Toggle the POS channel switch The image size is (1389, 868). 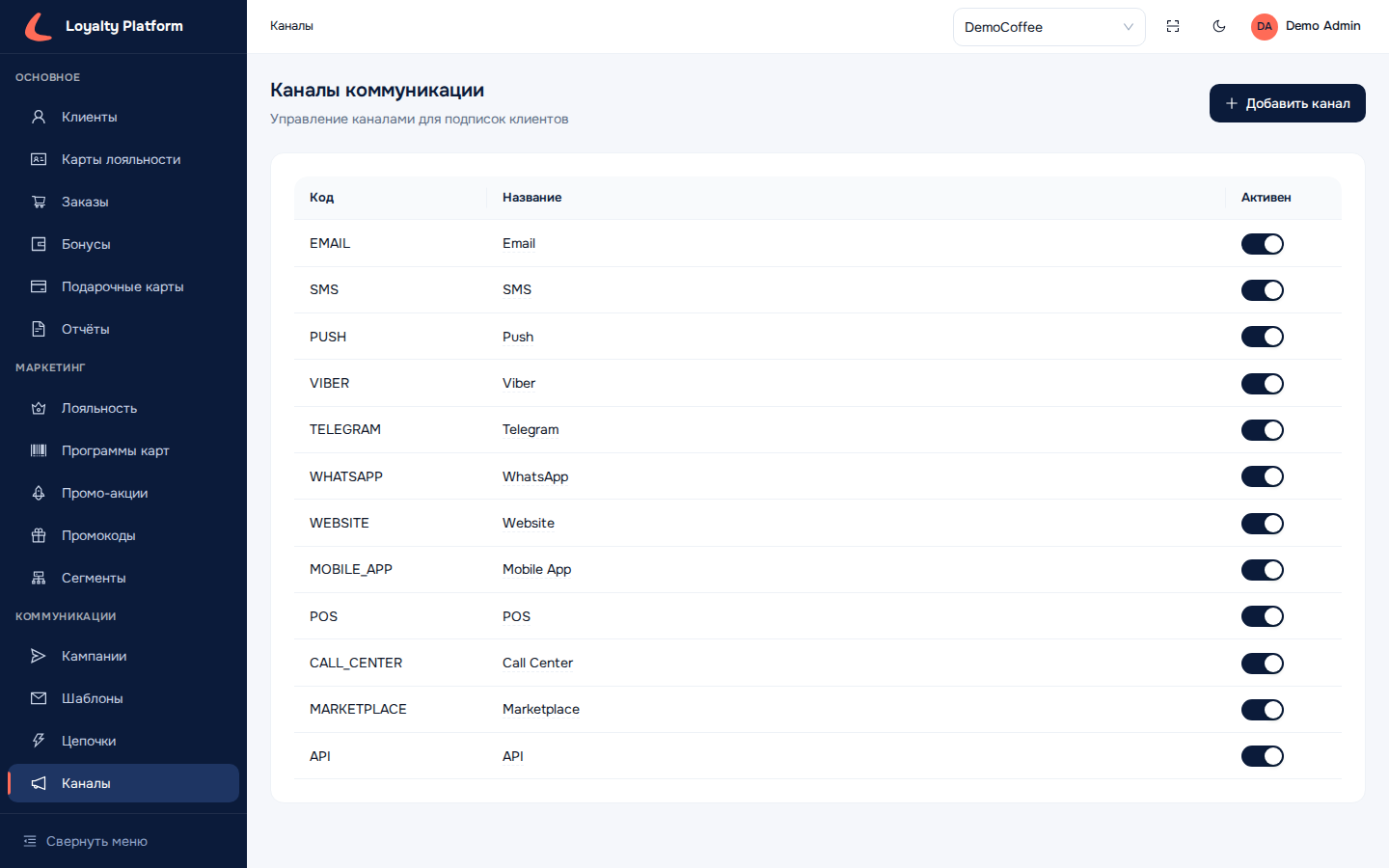(x=1263, y=616)
